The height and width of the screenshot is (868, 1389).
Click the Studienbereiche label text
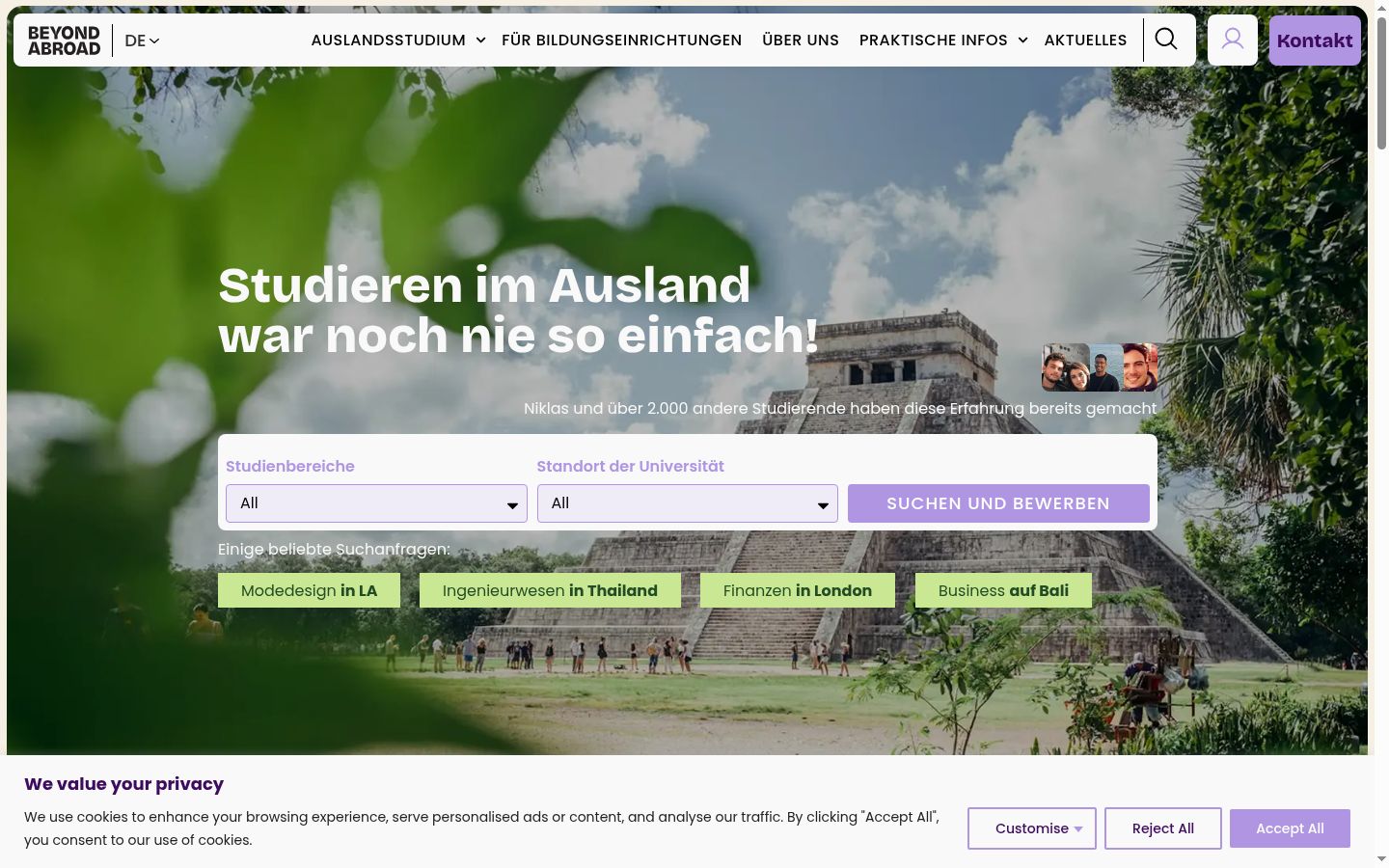point(290,466)
